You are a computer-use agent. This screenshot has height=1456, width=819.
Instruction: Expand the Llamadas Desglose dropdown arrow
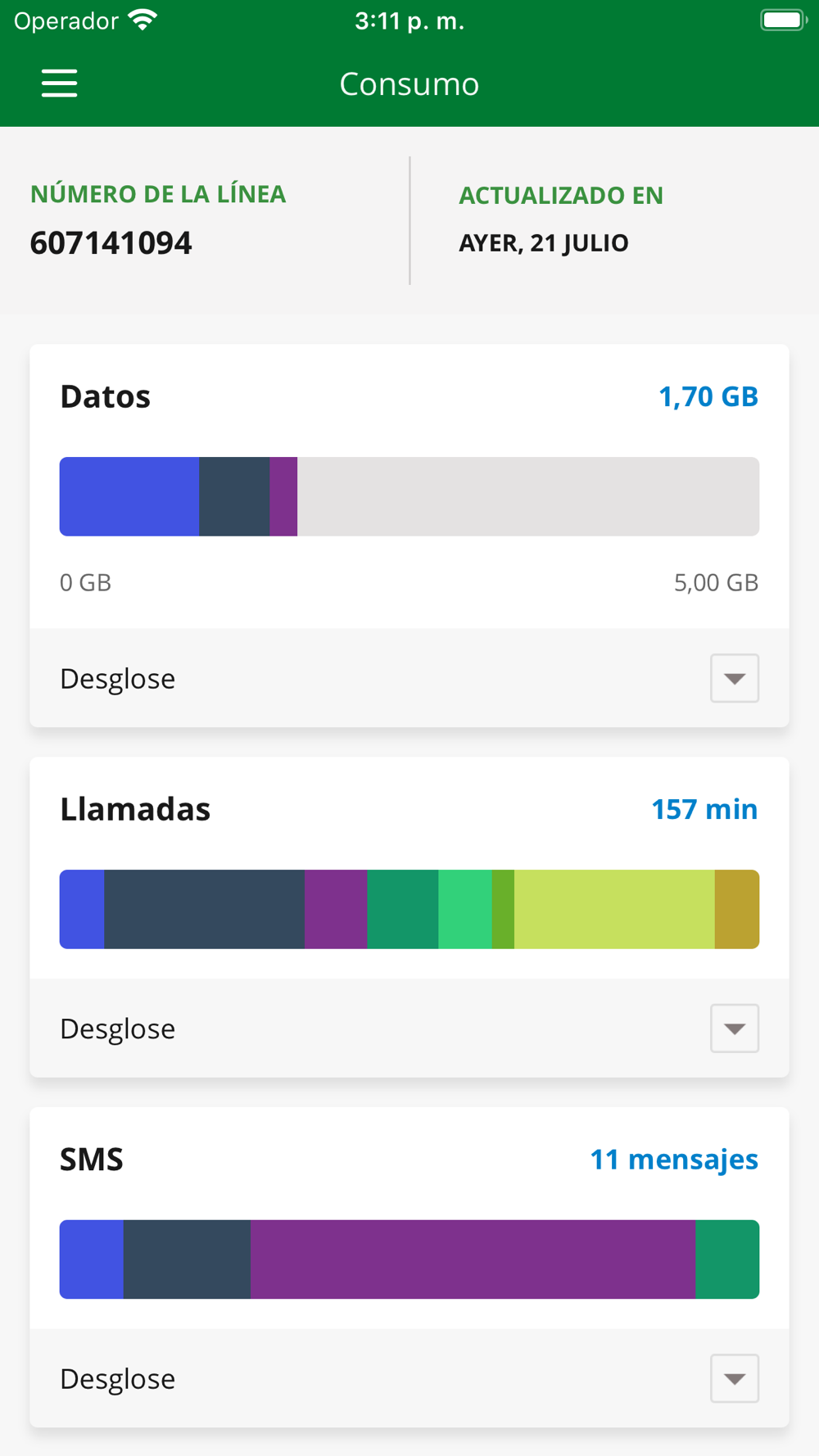735,1029
